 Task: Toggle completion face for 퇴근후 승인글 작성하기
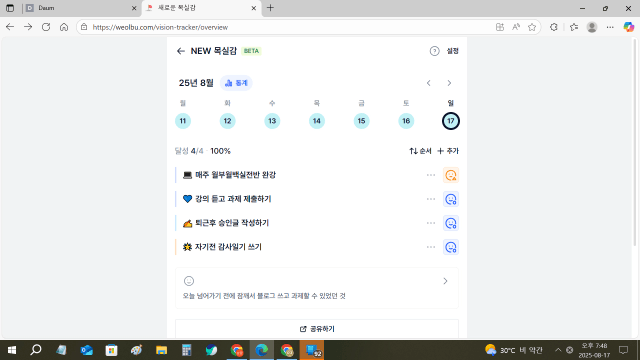click(451, 223)
